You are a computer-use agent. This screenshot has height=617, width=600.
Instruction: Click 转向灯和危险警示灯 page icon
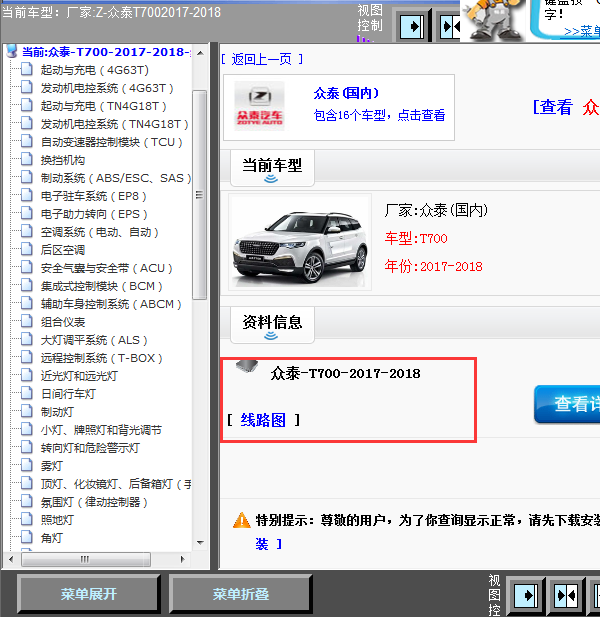point(27,447)
